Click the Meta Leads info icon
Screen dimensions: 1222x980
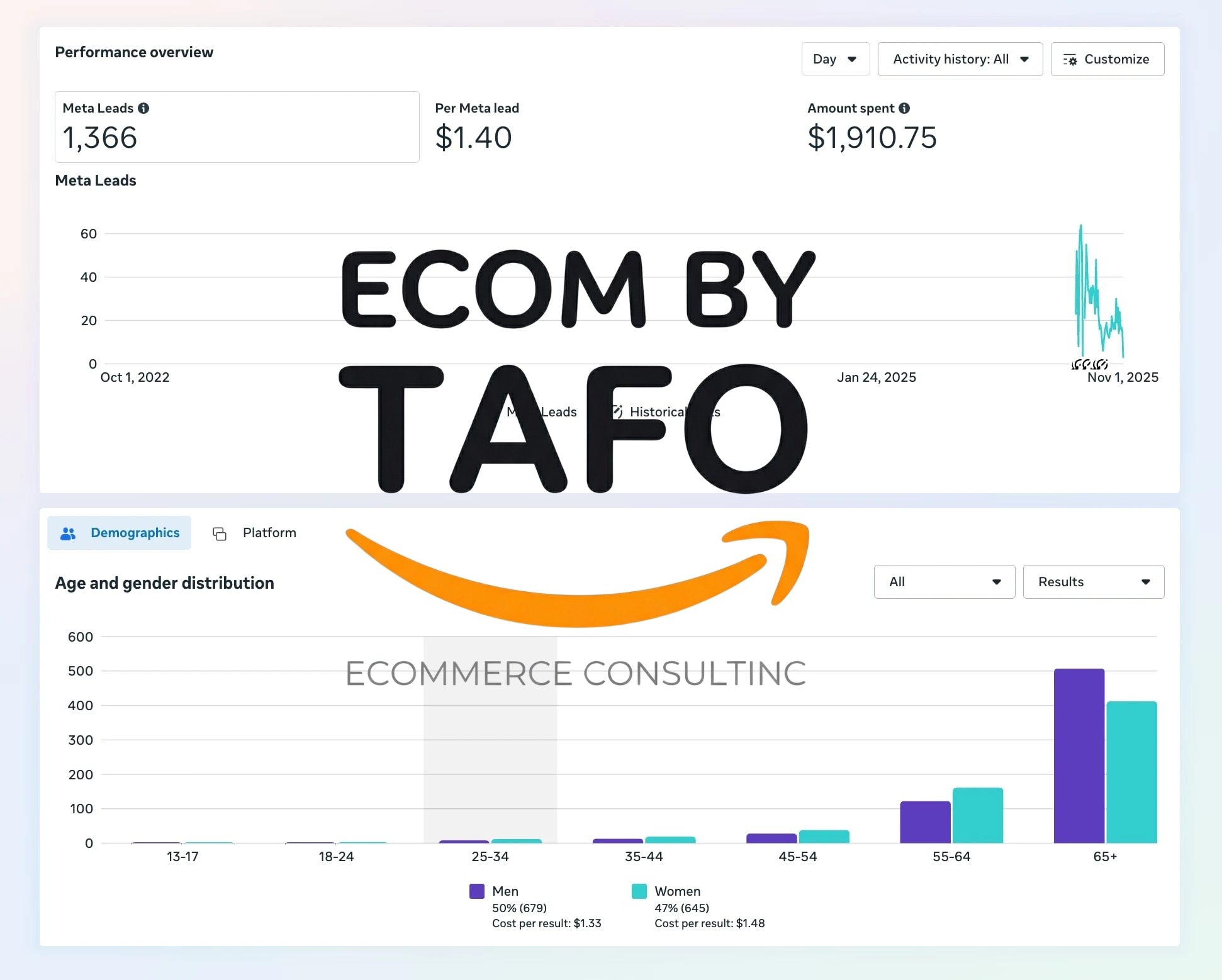[x=143, y=108]
